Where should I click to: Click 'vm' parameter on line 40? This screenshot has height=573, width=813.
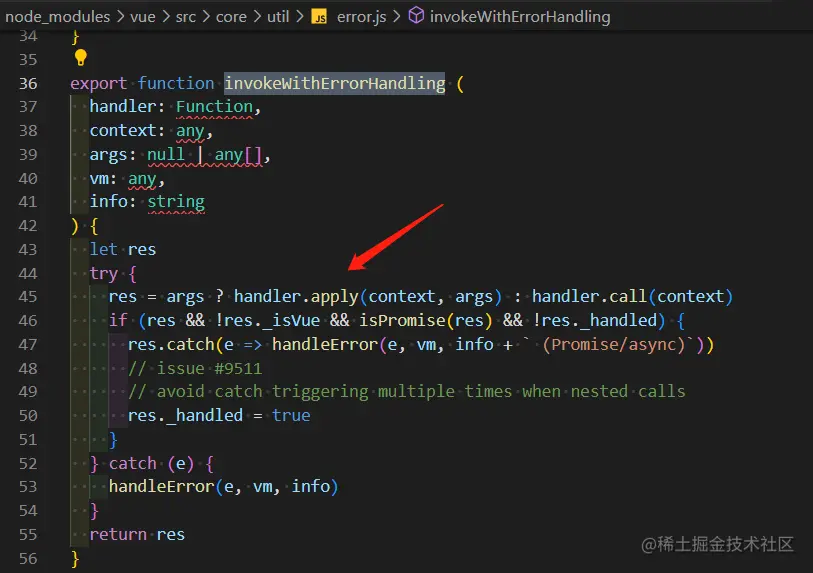(x=99, y=179)
